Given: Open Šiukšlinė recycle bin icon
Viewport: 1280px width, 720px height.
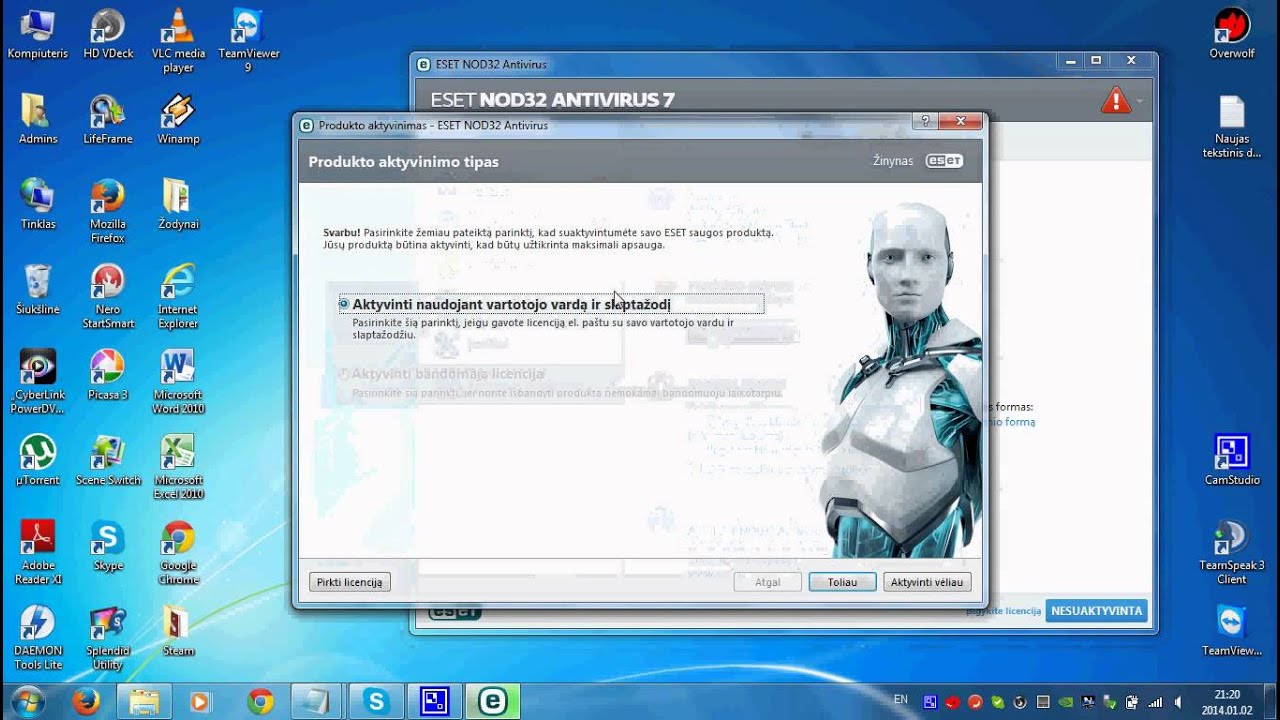Looking at the screenshot, I should tap(38, 290).
